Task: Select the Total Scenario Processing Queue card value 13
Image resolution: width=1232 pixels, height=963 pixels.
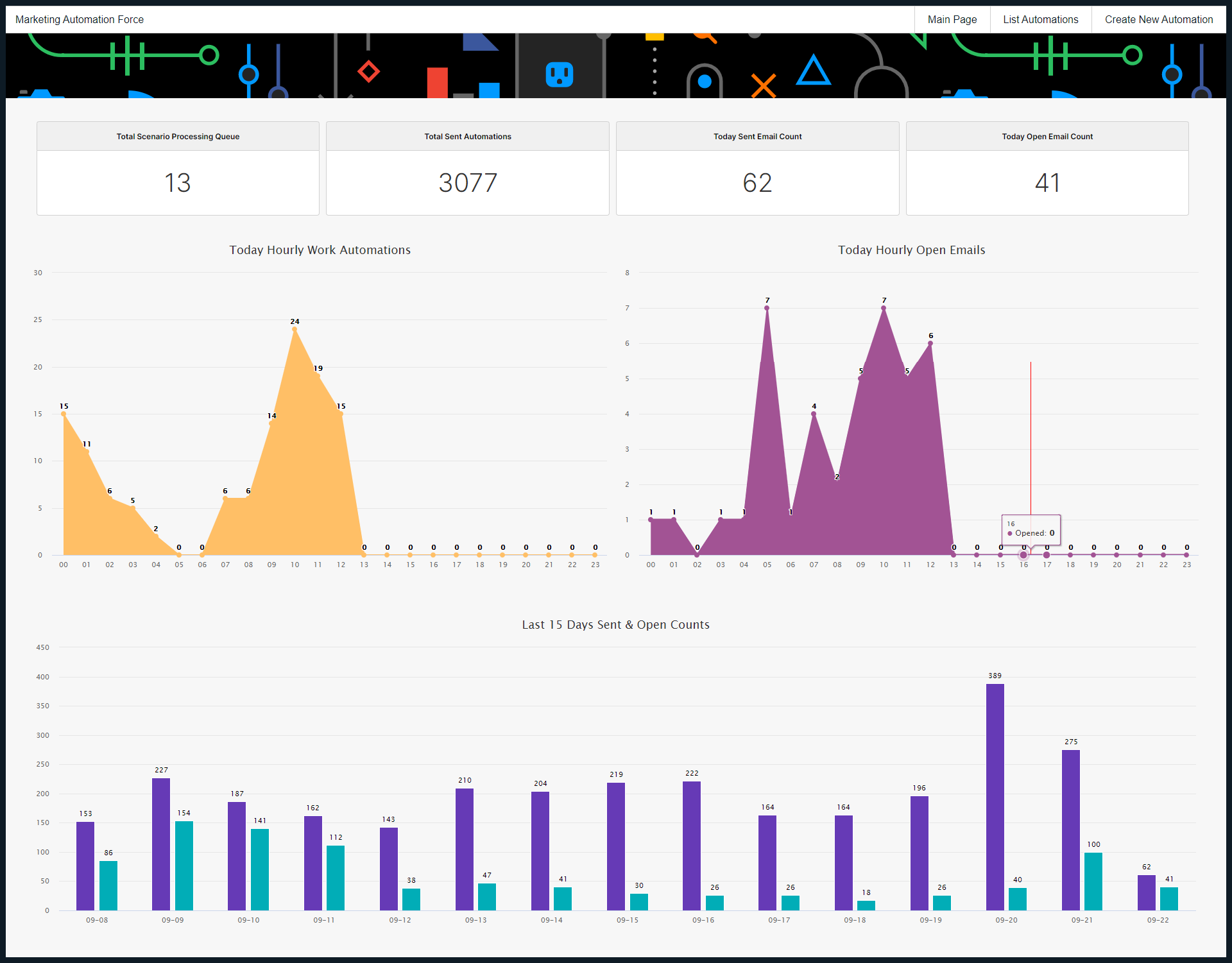Action: coord(178,183)
